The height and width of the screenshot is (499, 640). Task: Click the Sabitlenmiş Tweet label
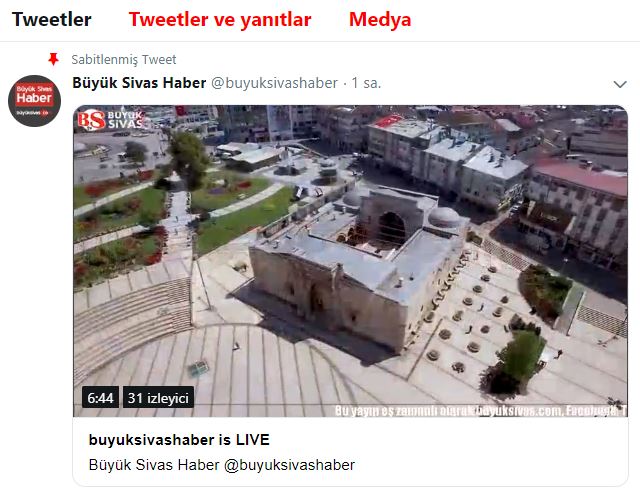pyautogui.click(x=124, y=60)
